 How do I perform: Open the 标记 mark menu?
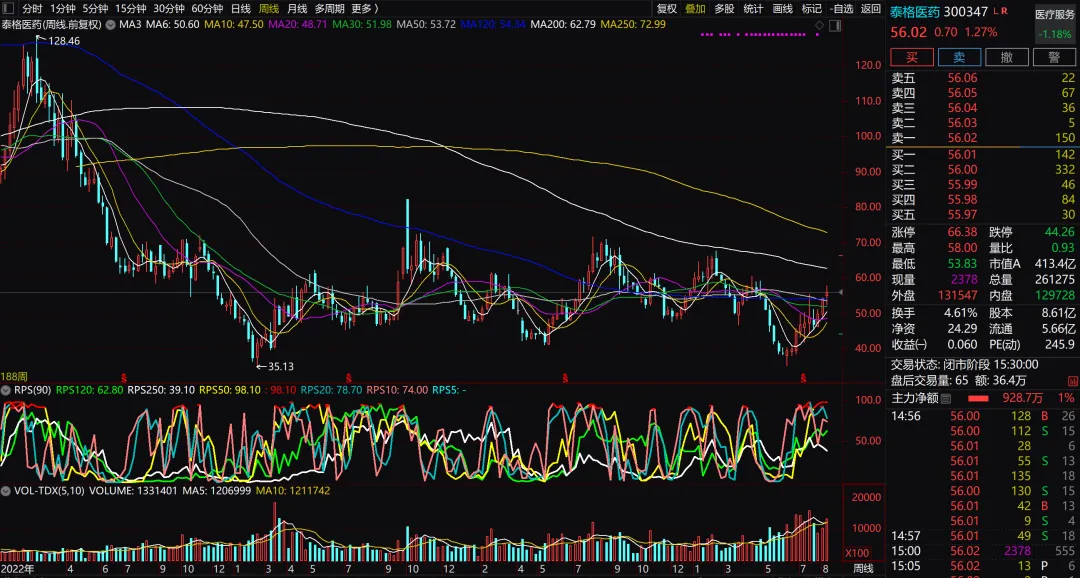coord(811,9)
